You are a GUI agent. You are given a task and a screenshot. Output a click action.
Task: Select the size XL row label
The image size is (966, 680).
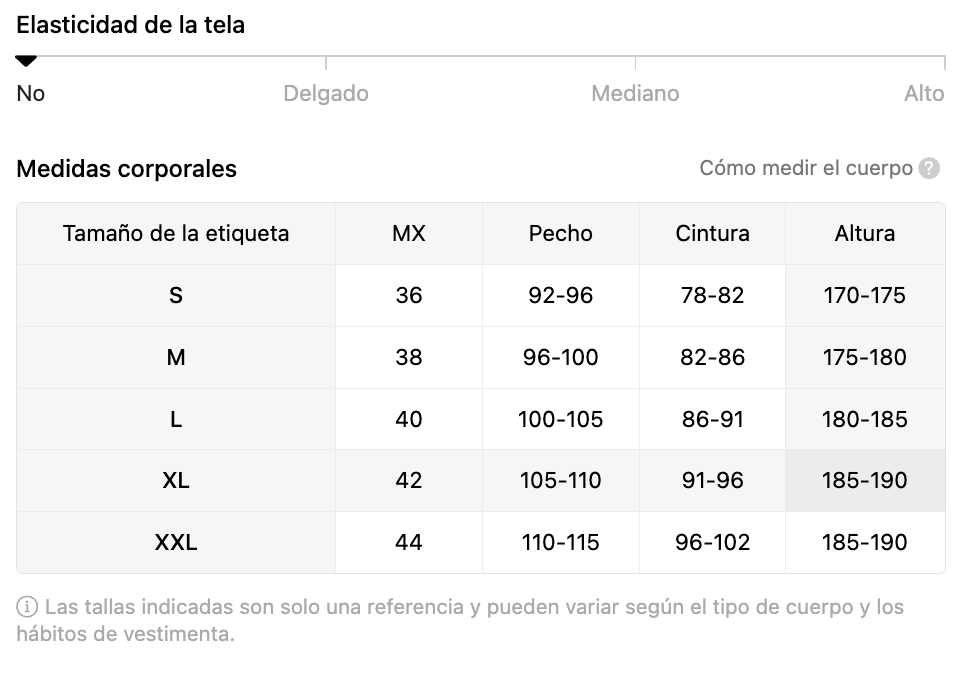(176, 480)
